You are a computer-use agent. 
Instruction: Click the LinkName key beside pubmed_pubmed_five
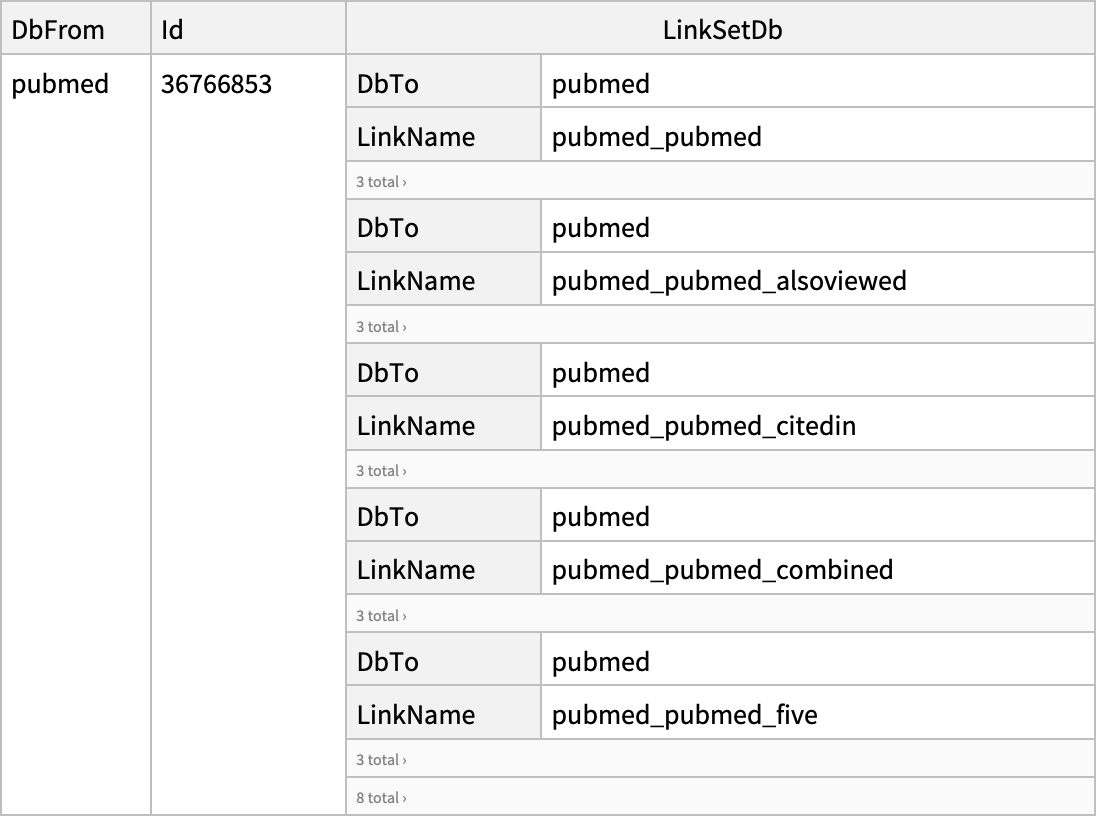click(416, 715)
